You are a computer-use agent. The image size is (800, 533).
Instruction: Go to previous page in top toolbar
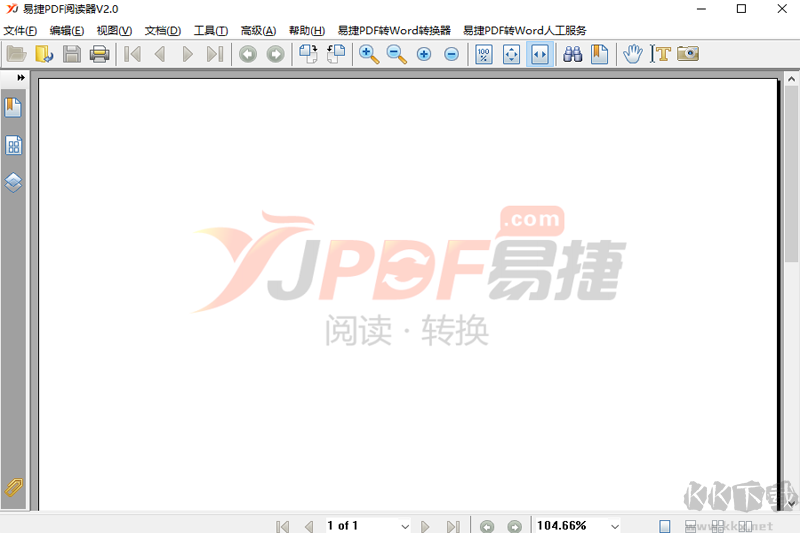pos(160,54)
